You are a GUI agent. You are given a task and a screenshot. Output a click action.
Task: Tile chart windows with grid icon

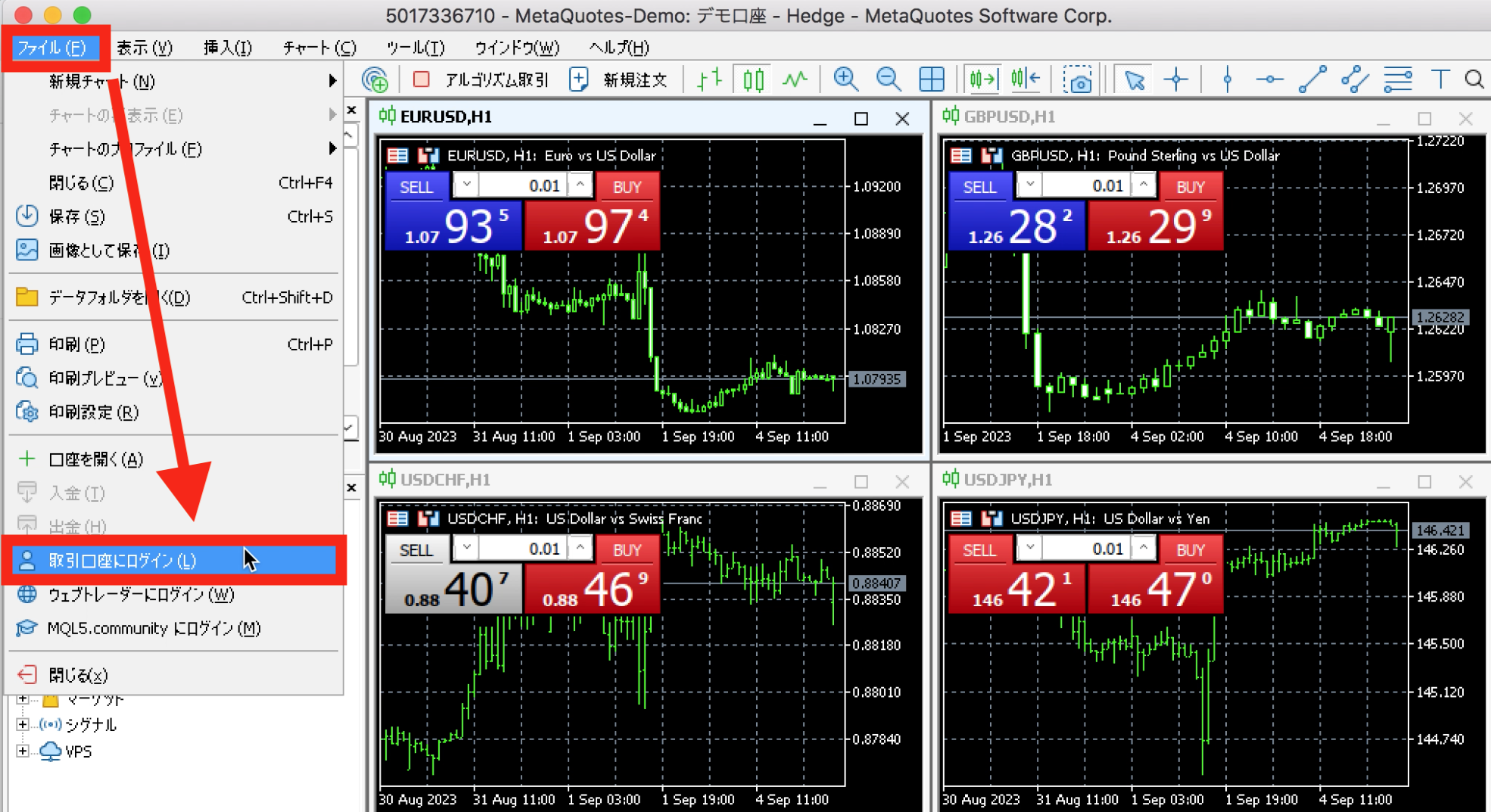click(932, 79)
